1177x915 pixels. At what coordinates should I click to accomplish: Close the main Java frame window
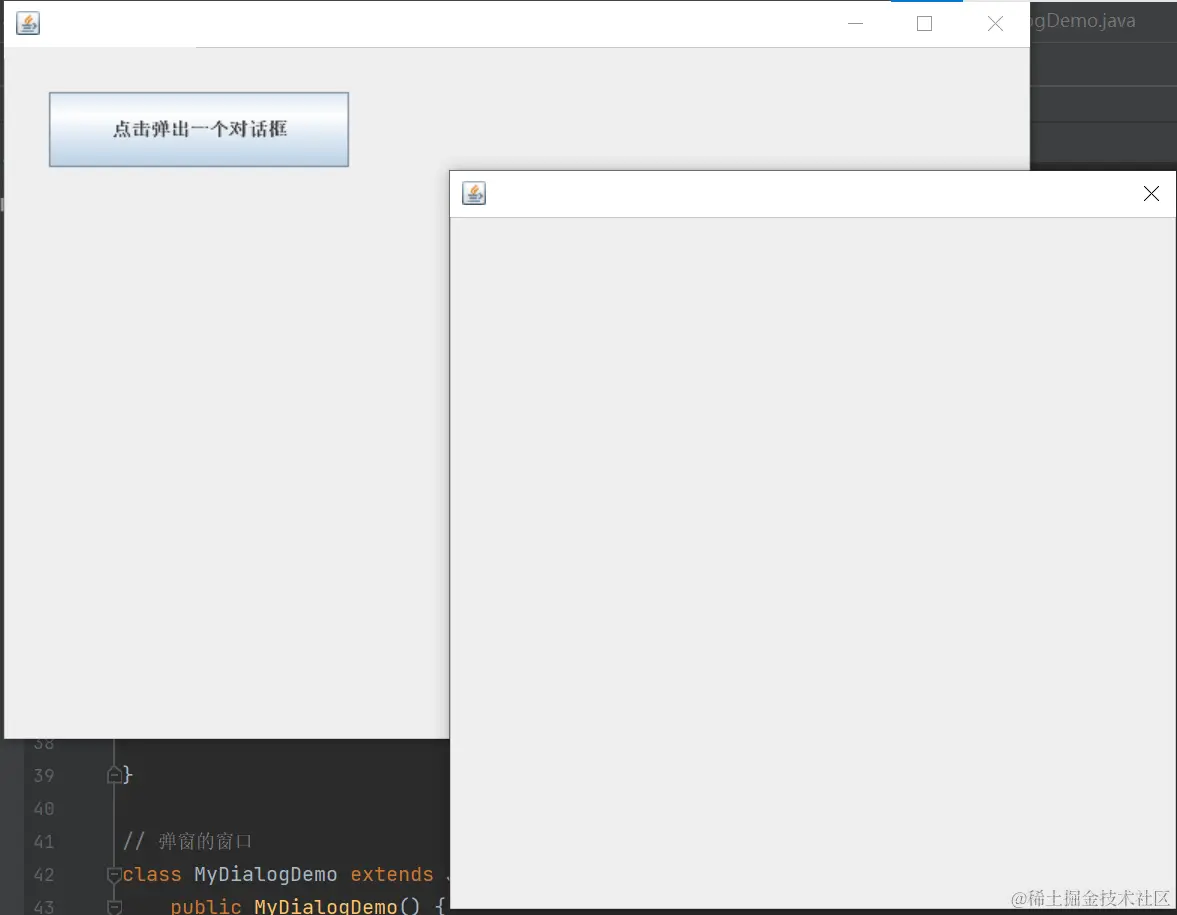995,24
